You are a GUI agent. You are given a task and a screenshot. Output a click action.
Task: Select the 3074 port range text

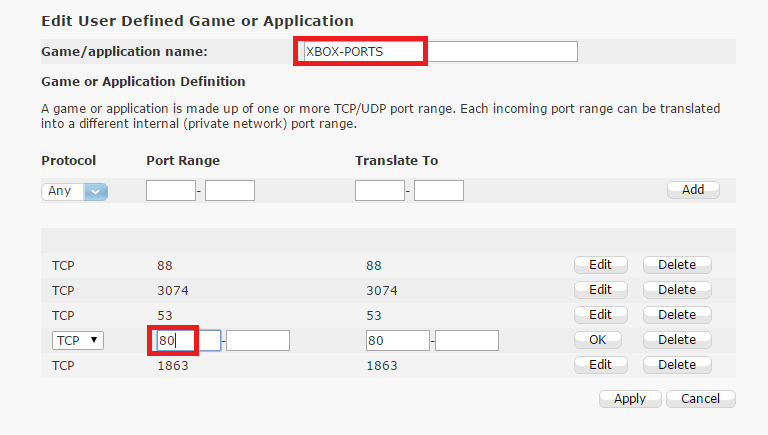click(173, 290)
